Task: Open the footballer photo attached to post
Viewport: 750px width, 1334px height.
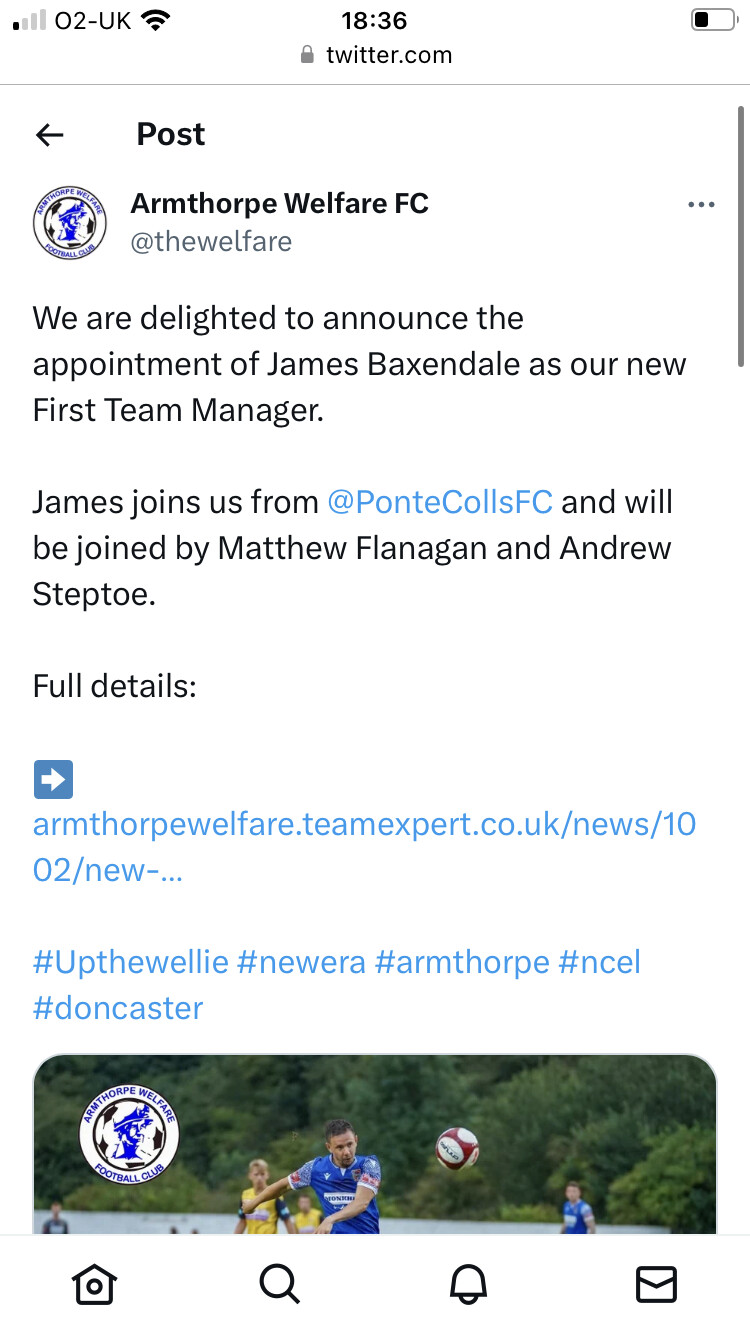Action: (x=375, y=1144)
